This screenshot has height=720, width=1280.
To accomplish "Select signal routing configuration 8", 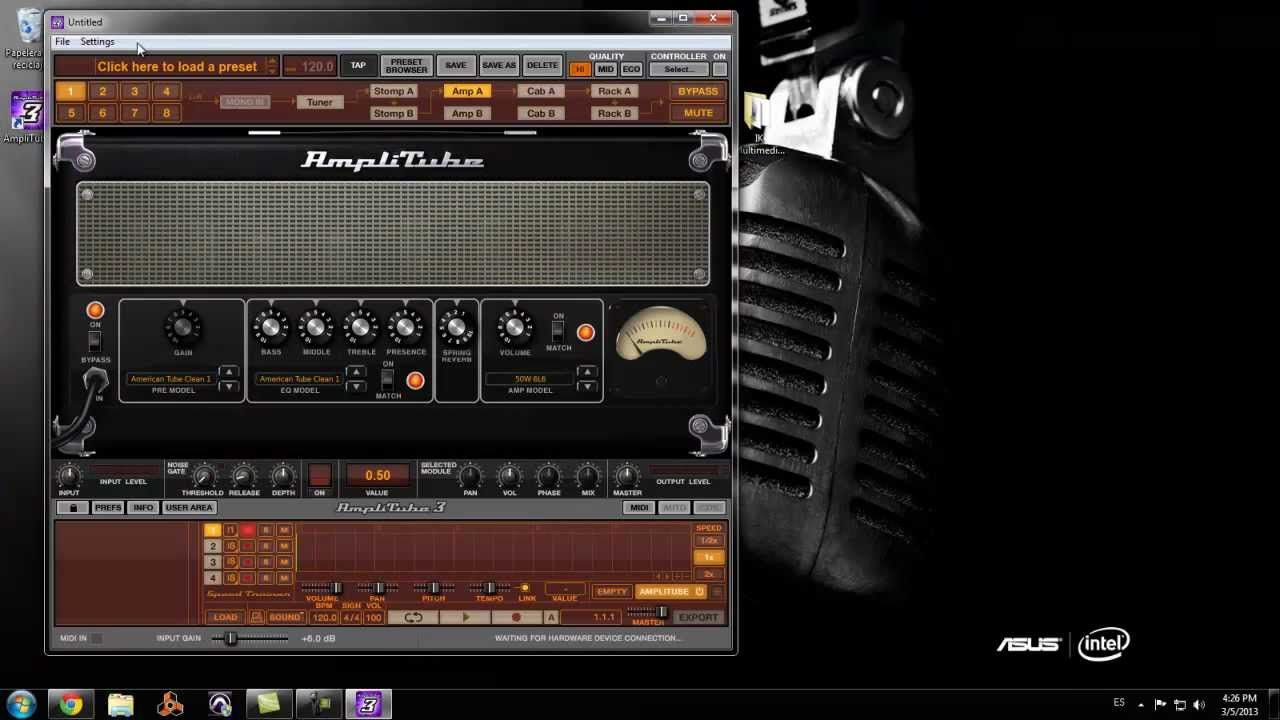I will tap(166, 113).
